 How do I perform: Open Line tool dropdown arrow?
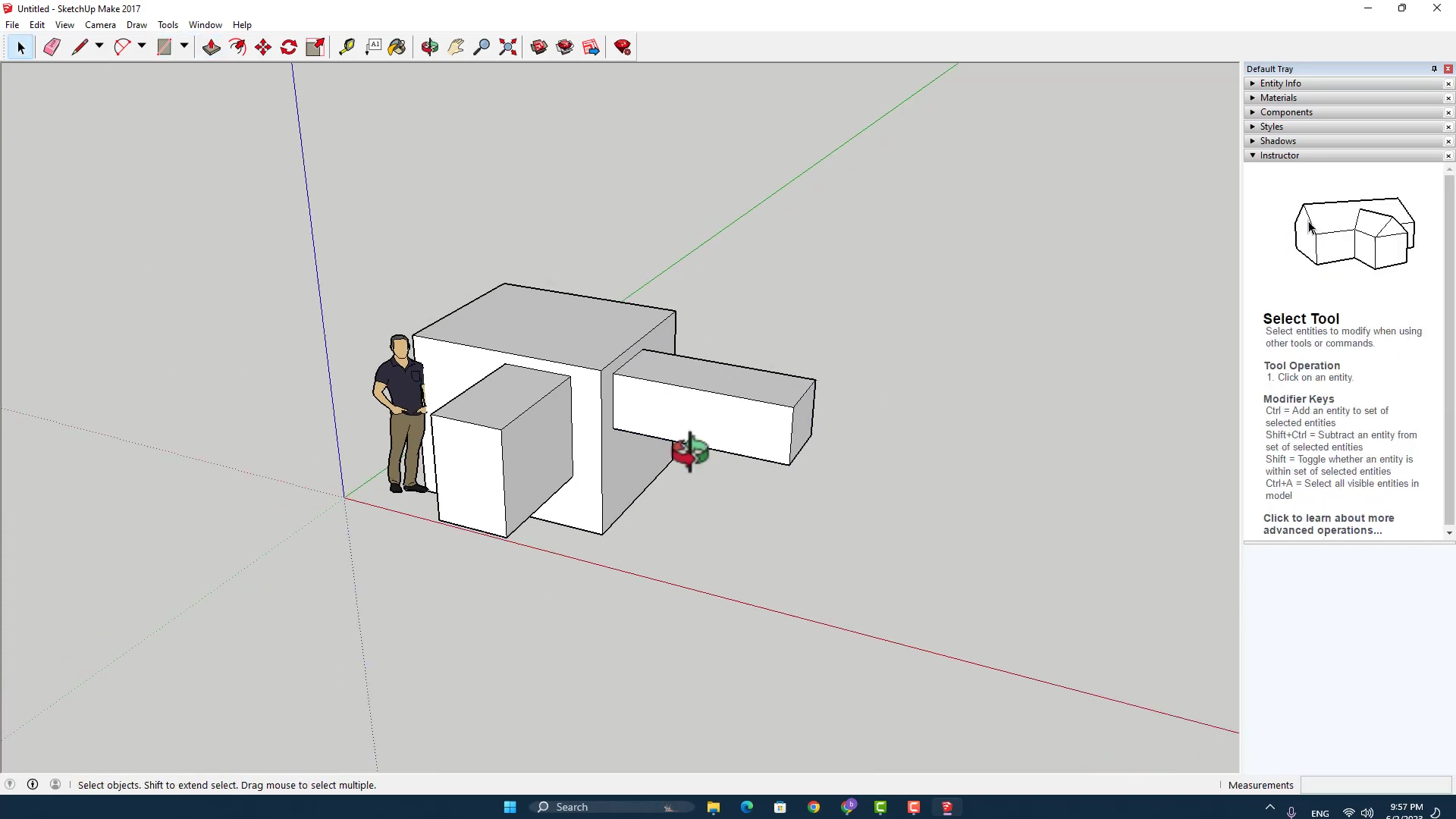pyautogui.click(x=99, y=46)
